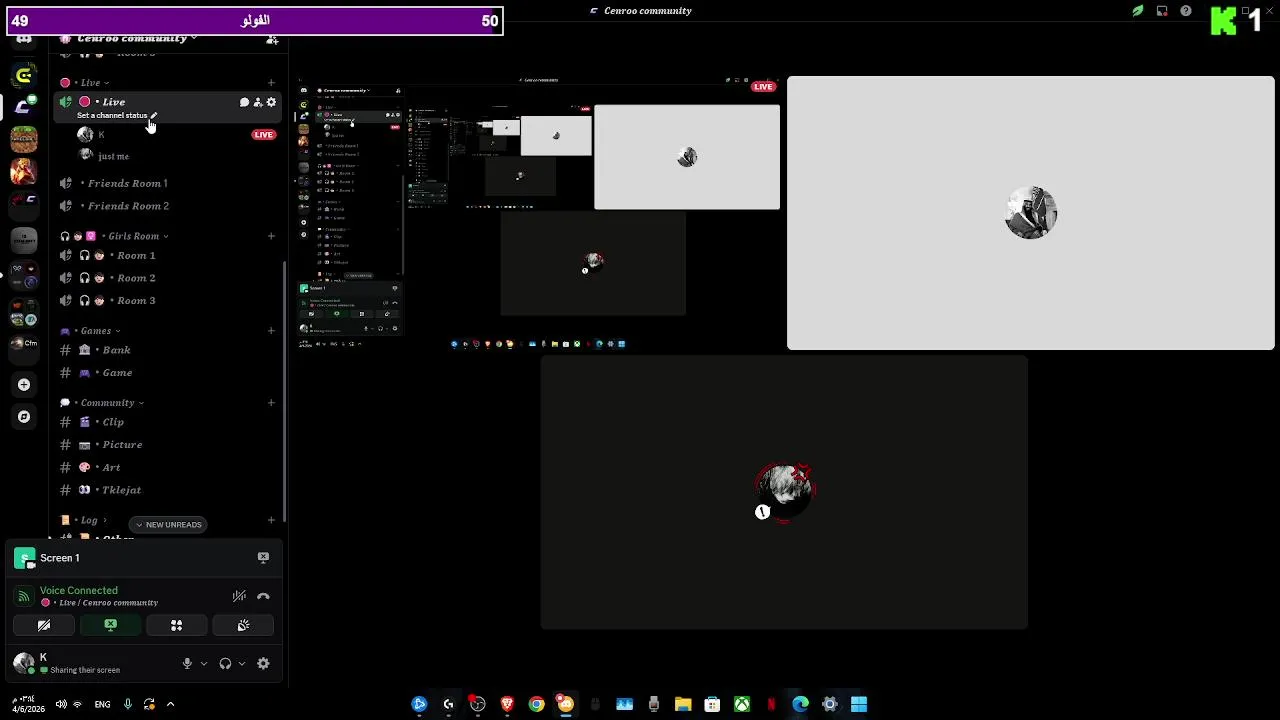Toggle noise suppression waveform icon

[239, 596]
